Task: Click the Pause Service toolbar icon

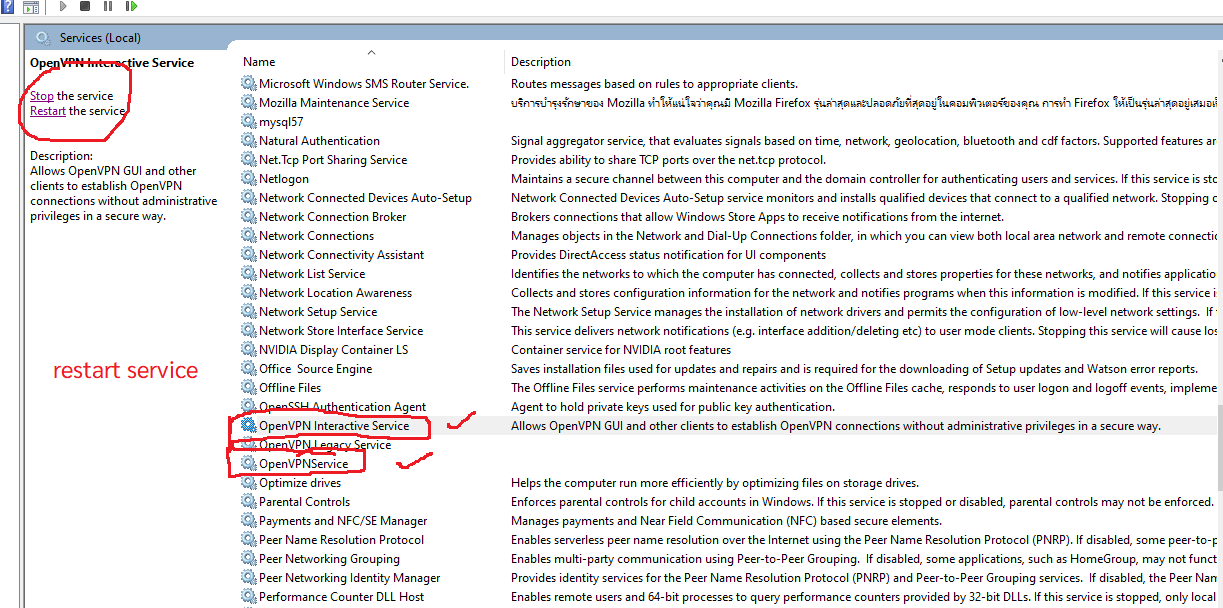Action: 108,7
